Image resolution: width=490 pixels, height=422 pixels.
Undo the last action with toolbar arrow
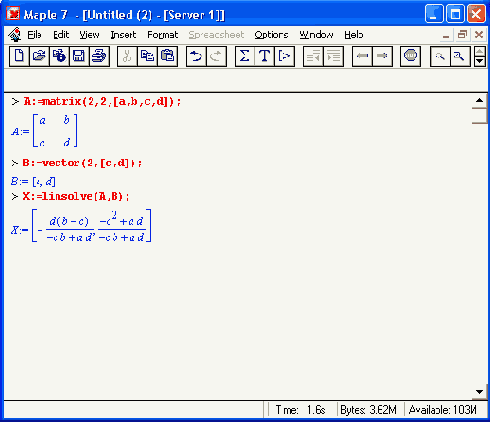196,56
